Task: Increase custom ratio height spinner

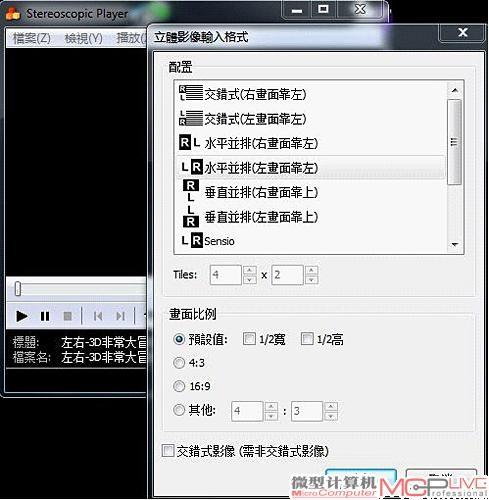Action: (331, 407)
